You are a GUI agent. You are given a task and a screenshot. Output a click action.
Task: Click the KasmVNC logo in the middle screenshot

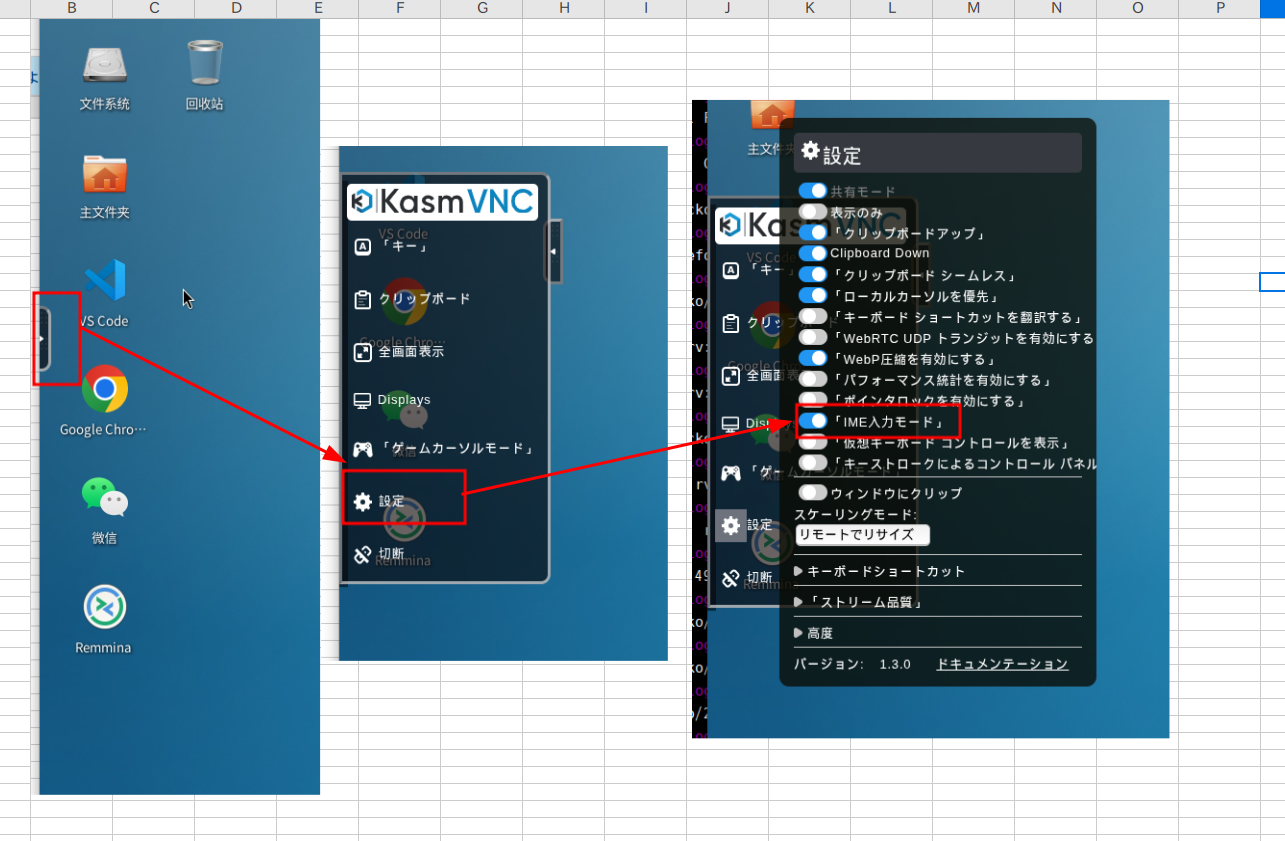[442, 201]
